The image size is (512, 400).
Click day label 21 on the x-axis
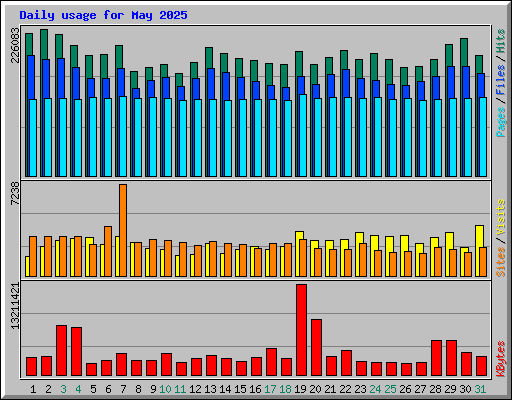coord(330,389)
